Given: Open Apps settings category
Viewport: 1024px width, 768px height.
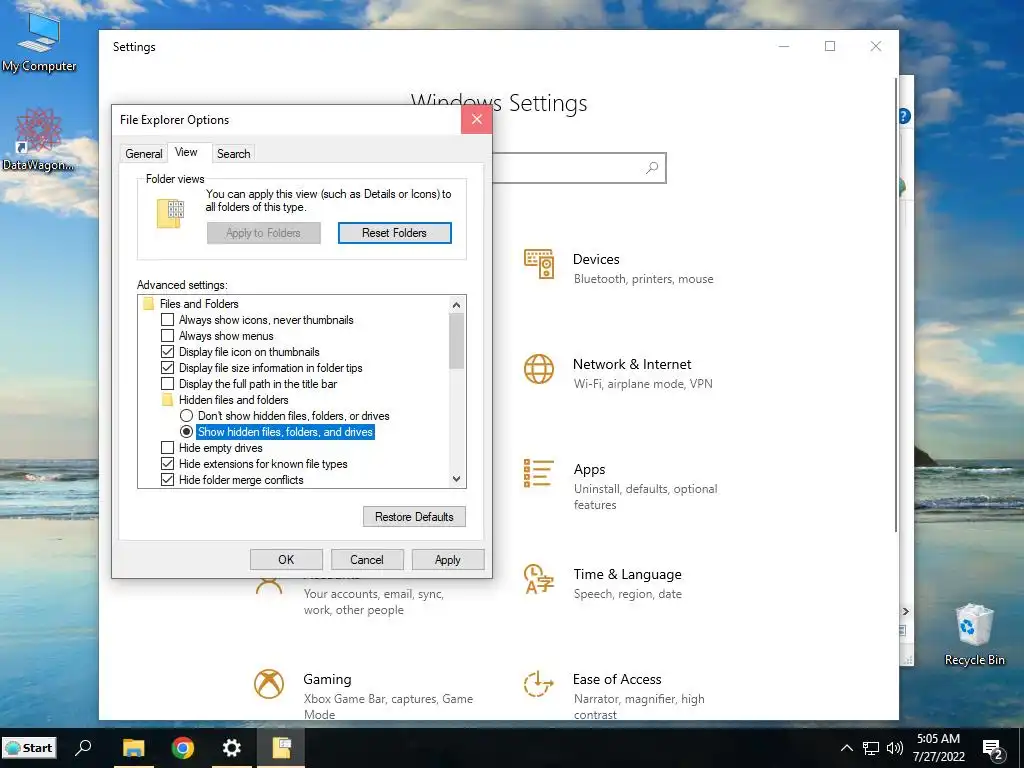Looking at the screenshot, I should pos(620,487).
